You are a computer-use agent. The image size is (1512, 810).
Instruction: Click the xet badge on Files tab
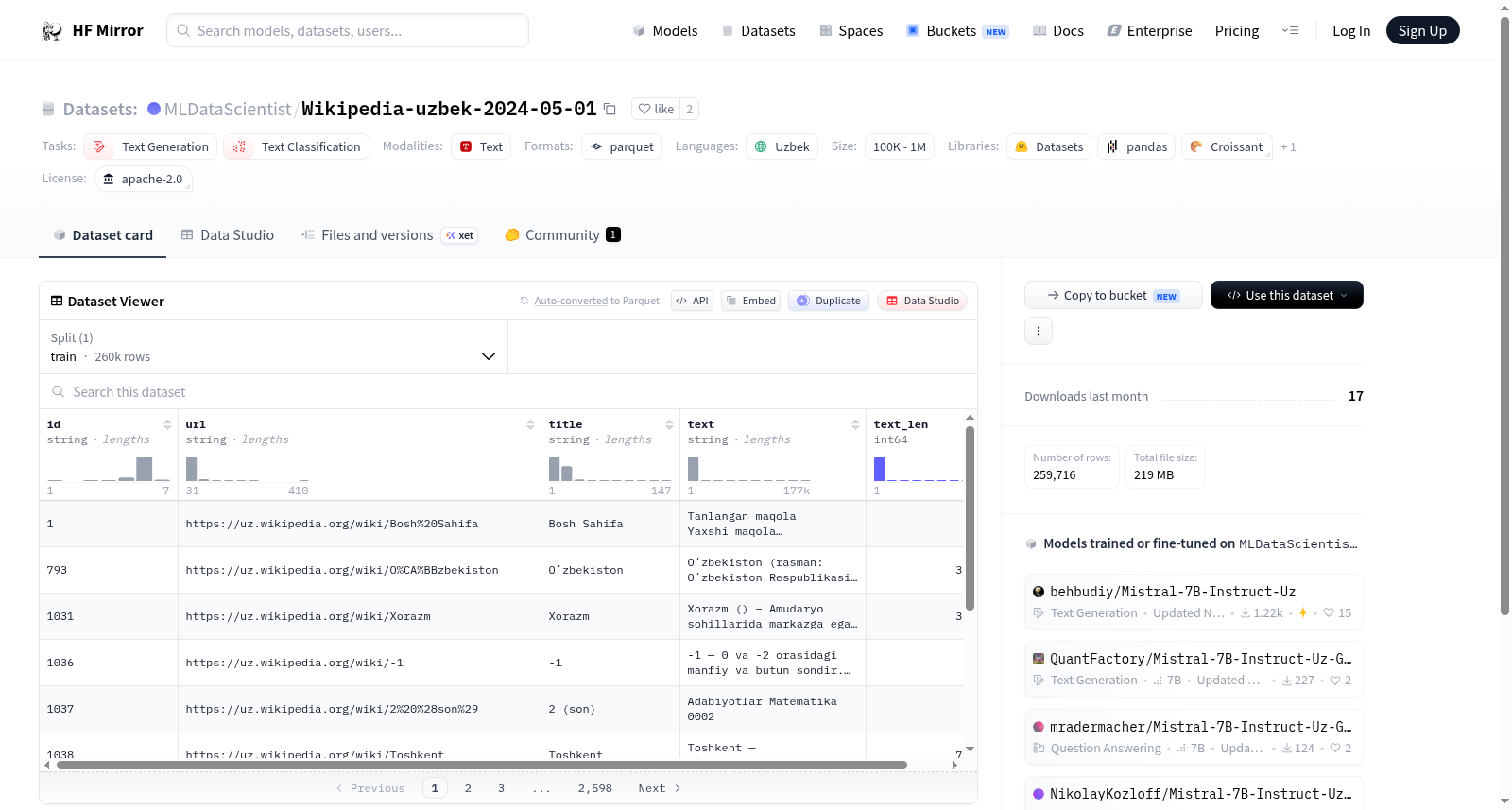(460, 235)
